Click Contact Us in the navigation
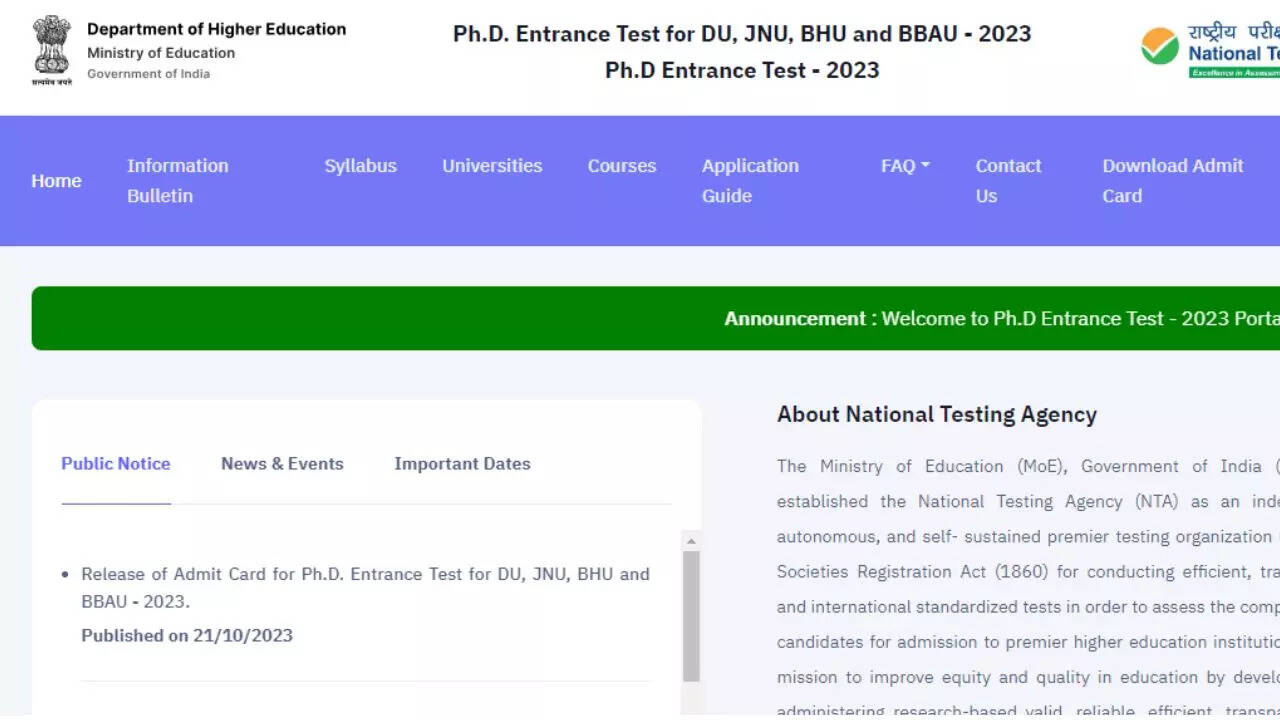The width and height of the screenshot is (1280, 720). point(1008,181)
